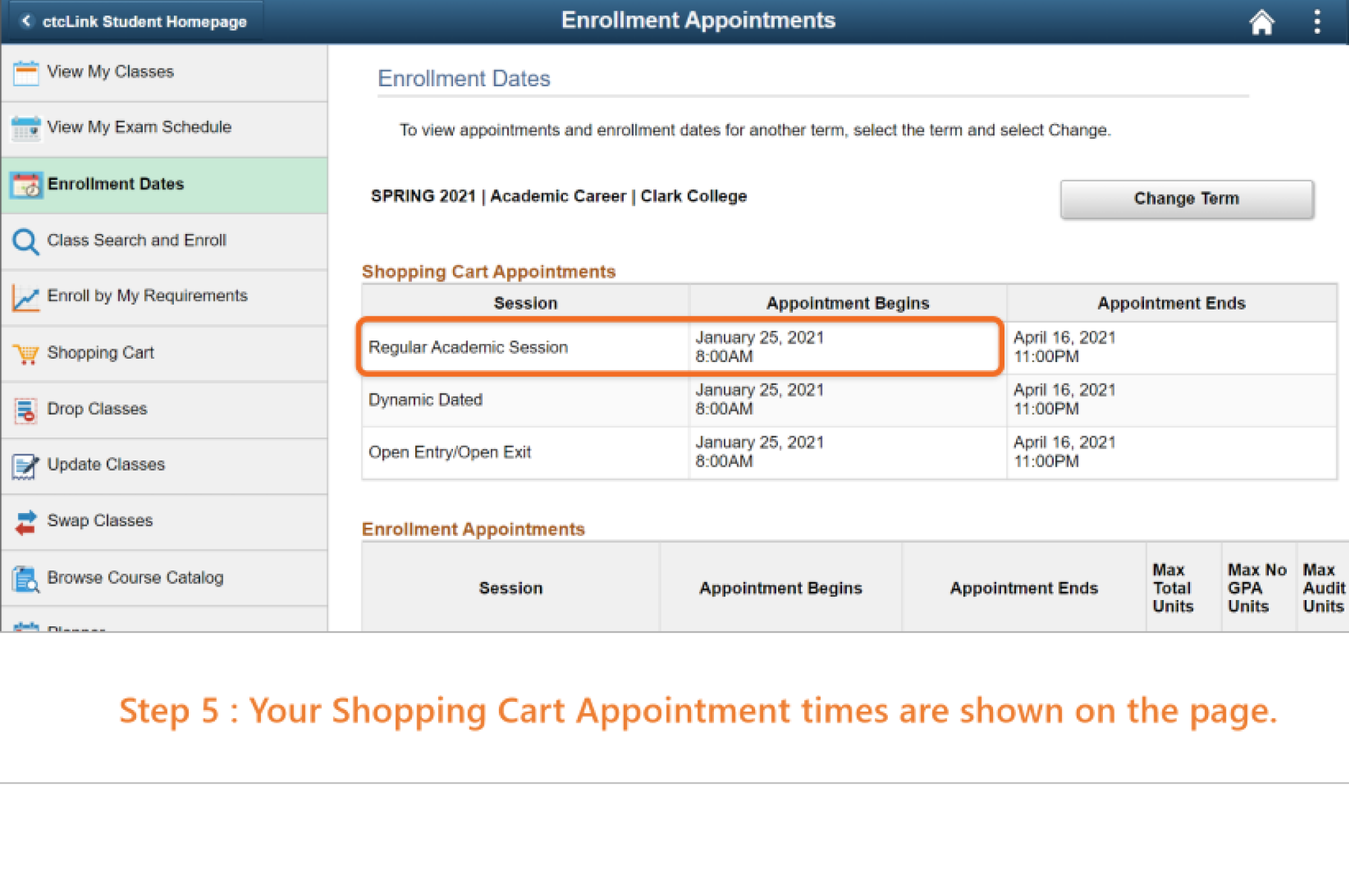The width and height of the screenshot is (1349, 896).
Task: Open the three-dot actions menu
Action: tap(1317, 22)
